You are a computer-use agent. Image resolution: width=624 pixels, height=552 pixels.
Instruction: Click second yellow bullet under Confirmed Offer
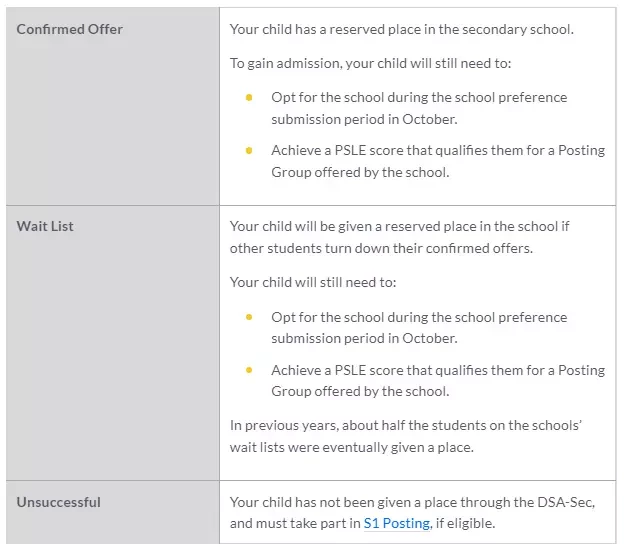pos(249,150)
